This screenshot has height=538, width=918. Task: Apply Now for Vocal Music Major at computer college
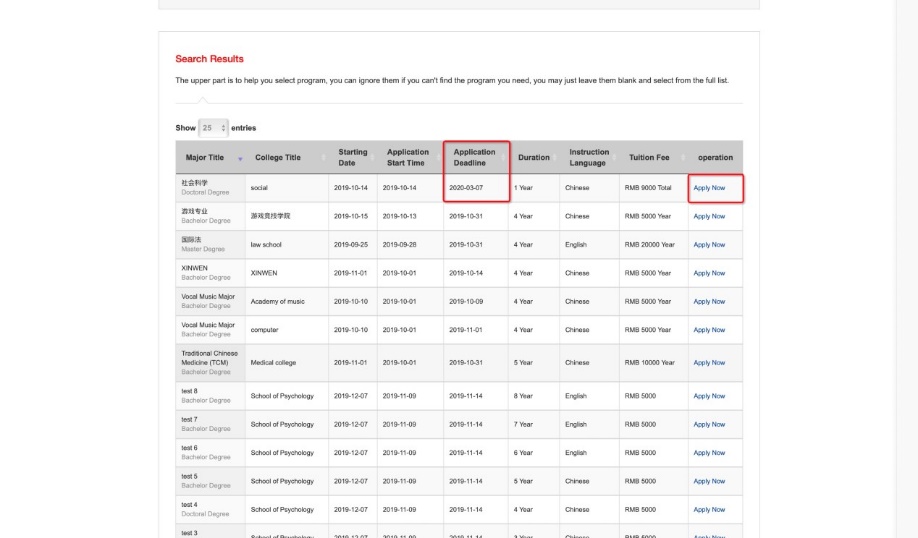tap(709, 330)
